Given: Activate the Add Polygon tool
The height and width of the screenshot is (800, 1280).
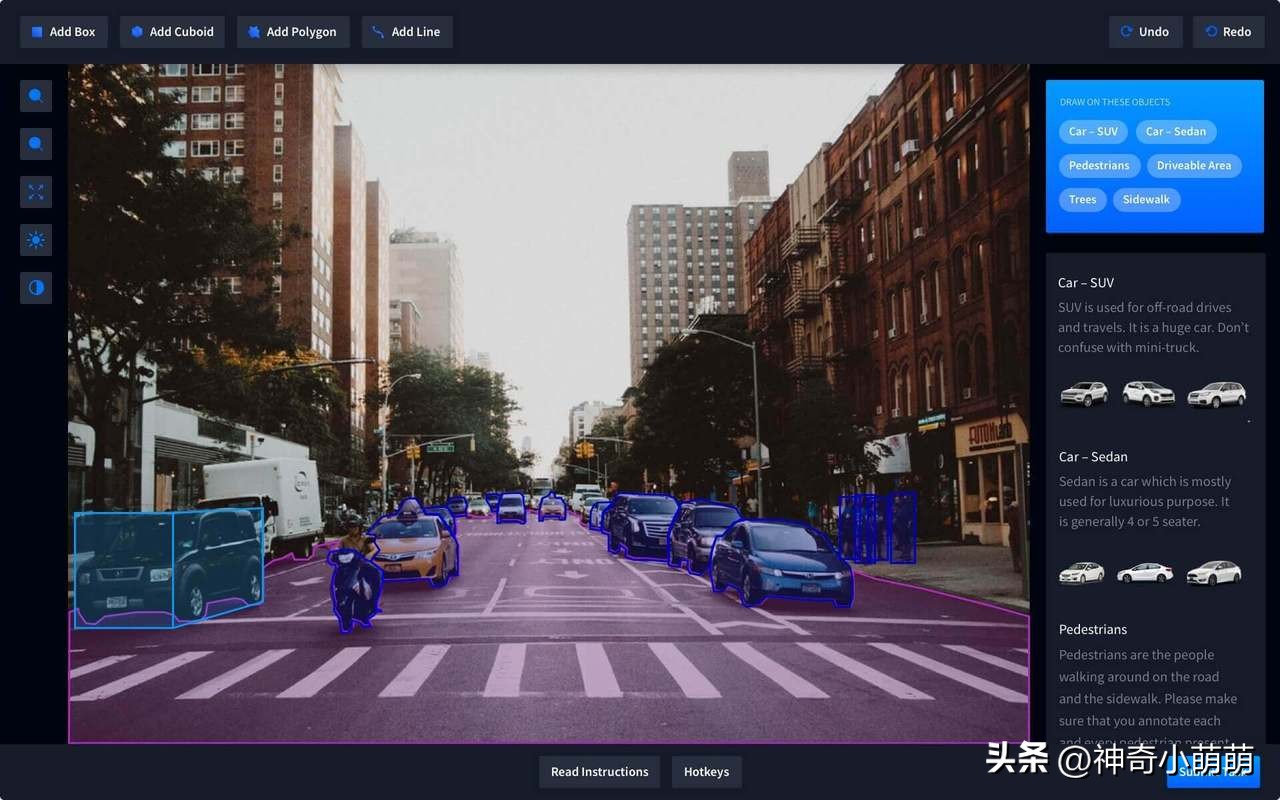Looking at the screenshot, I should 293,32.
